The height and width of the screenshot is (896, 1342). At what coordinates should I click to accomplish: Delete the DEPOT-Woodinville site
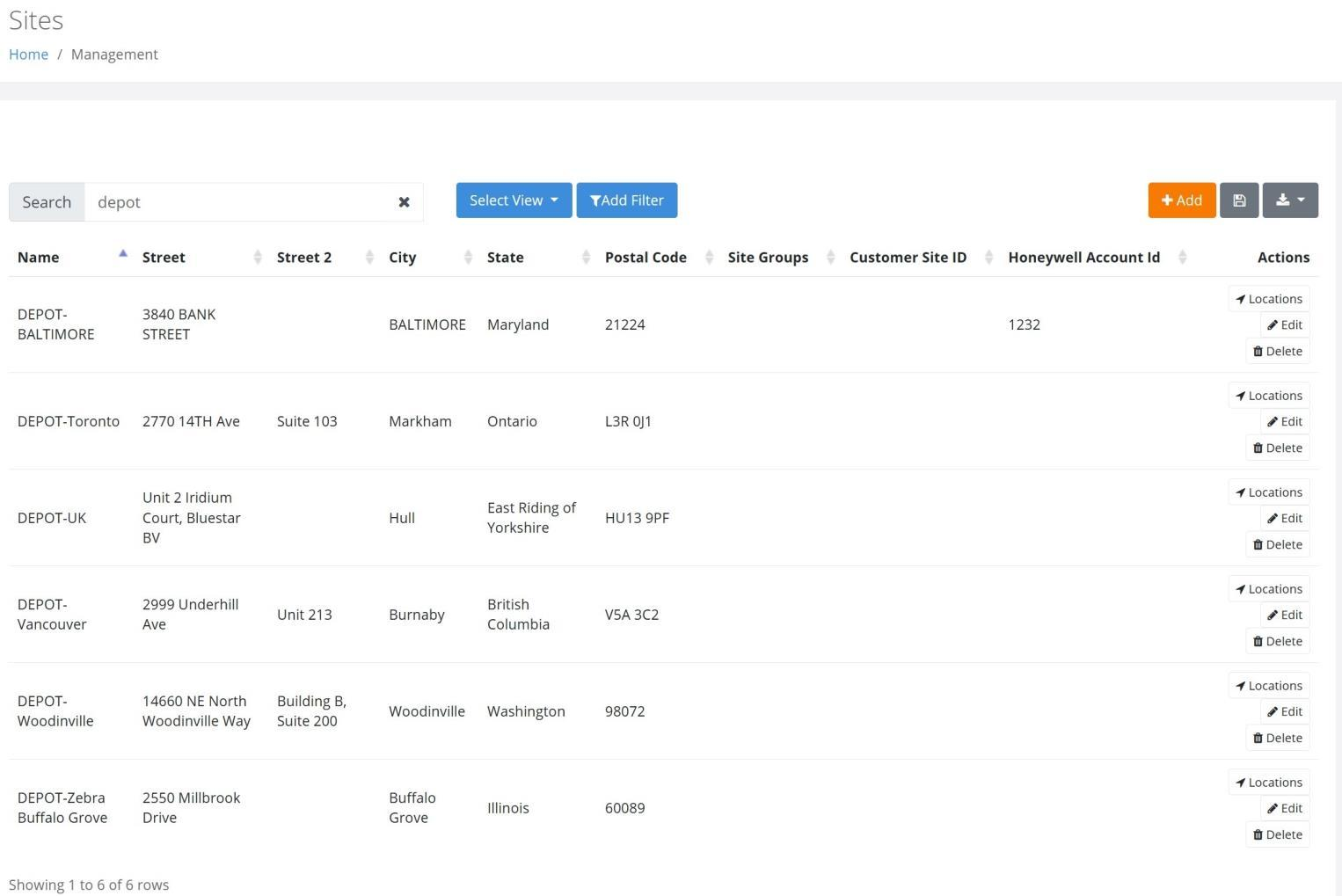click(1278, 738)
